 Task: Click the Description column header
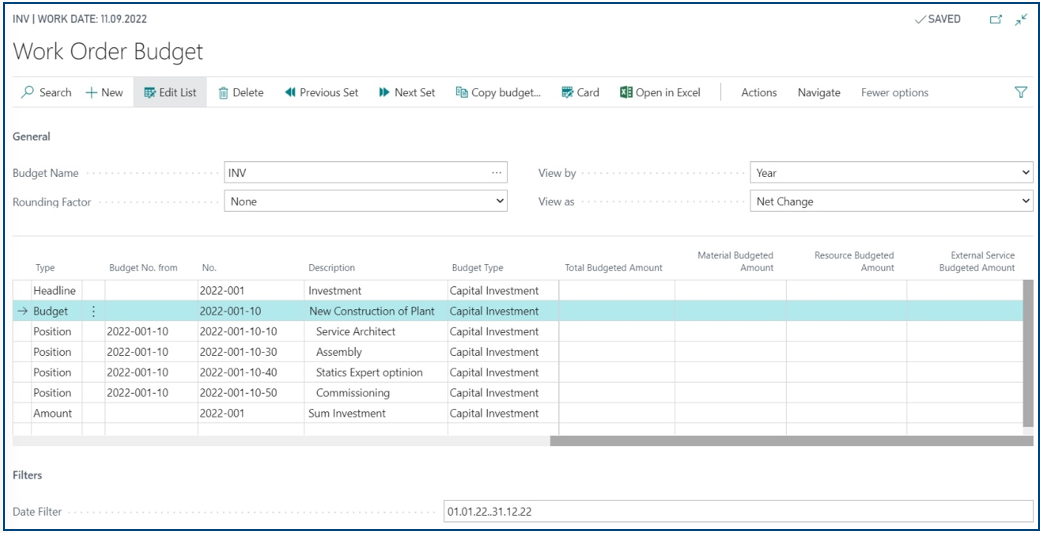coord(332,268)
